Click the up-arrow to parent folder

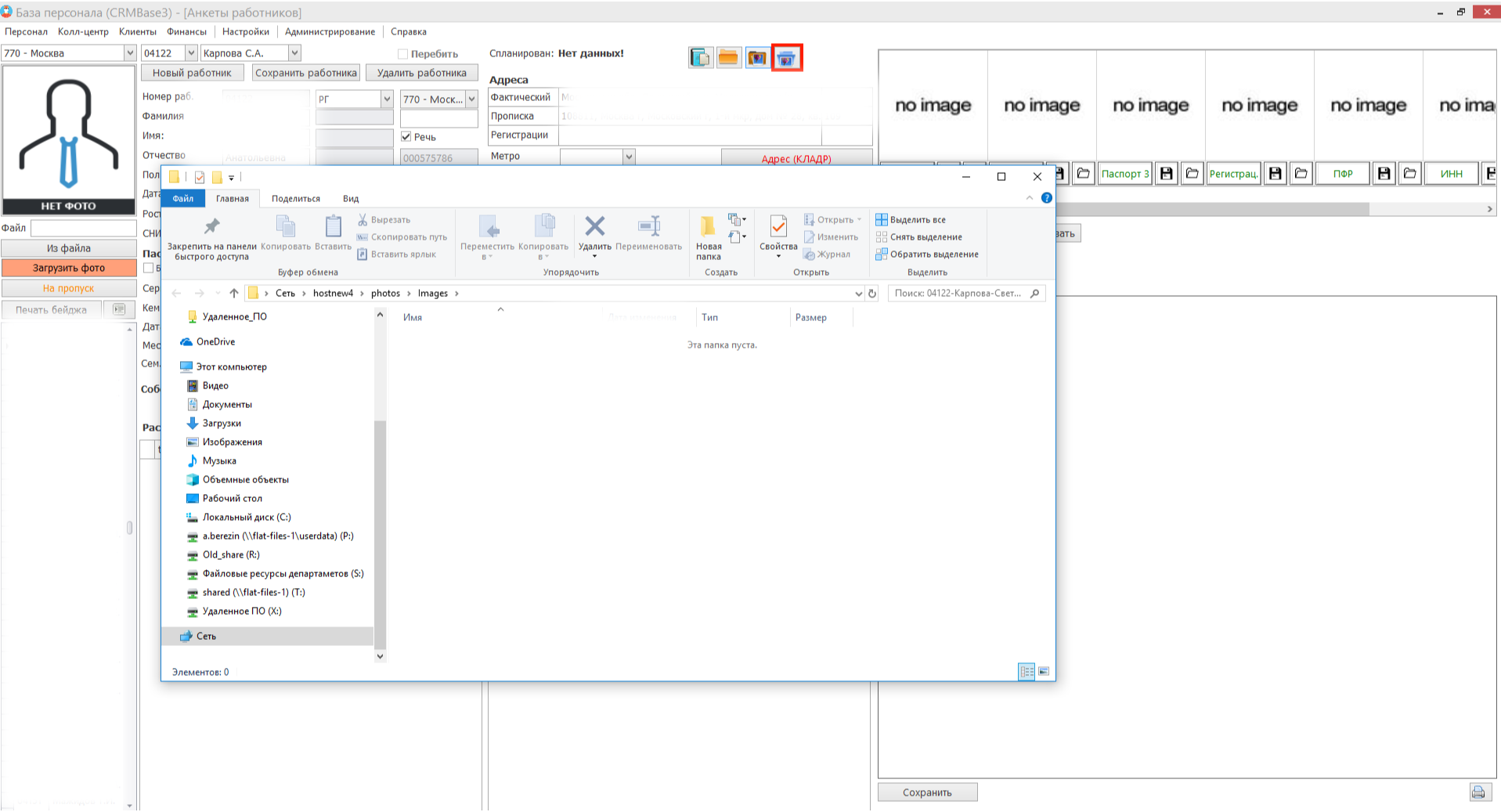[233, 293]
